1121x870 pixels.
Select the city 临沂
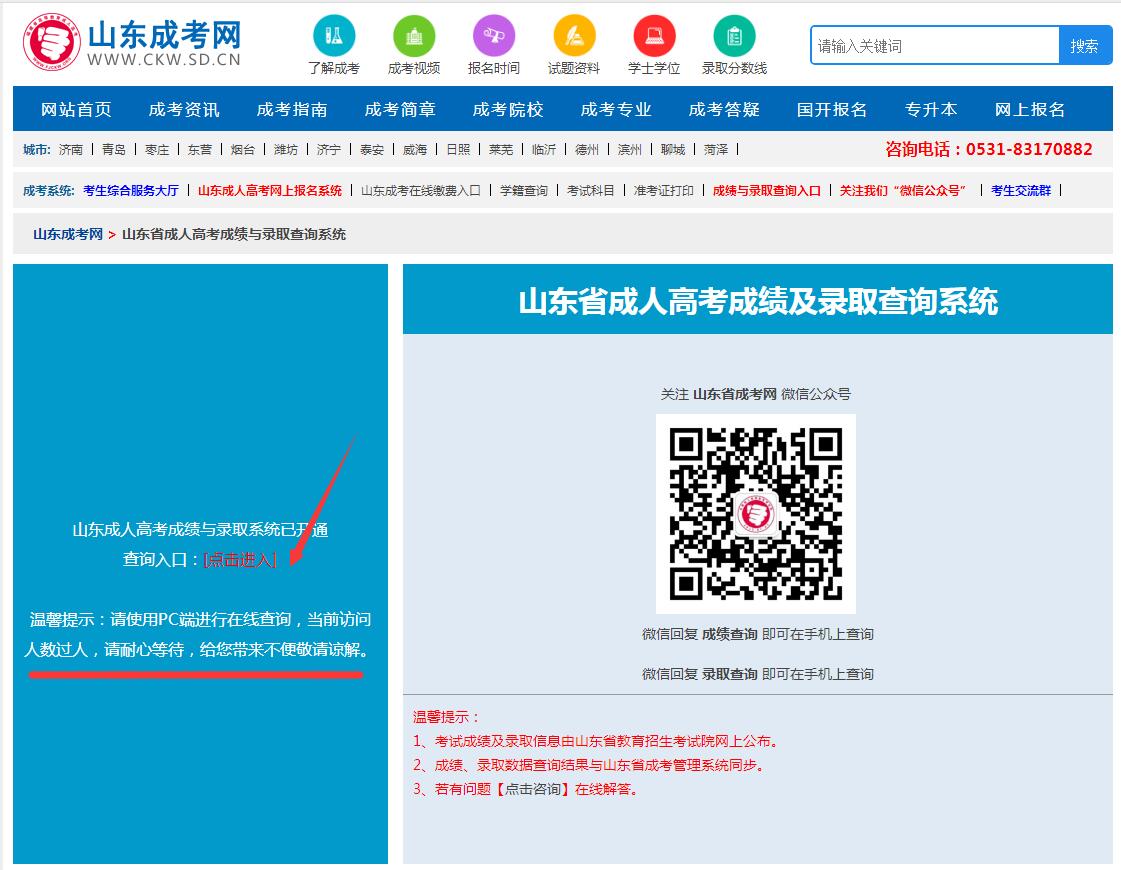click(x=544, y=149)
